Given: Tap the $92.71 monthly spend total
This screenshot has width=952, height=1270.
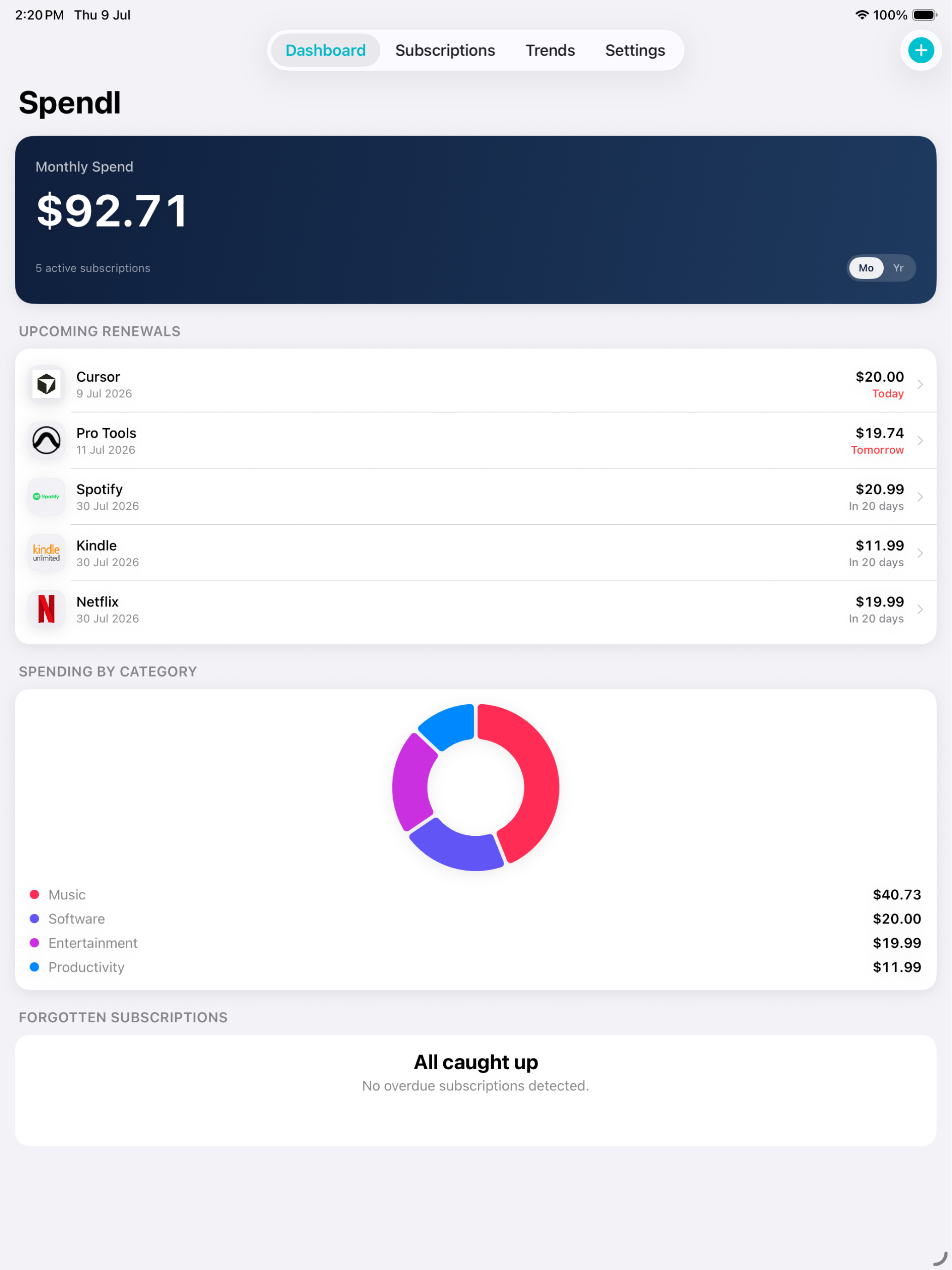Looking at the screenshot, I should [x=112, y=211].
